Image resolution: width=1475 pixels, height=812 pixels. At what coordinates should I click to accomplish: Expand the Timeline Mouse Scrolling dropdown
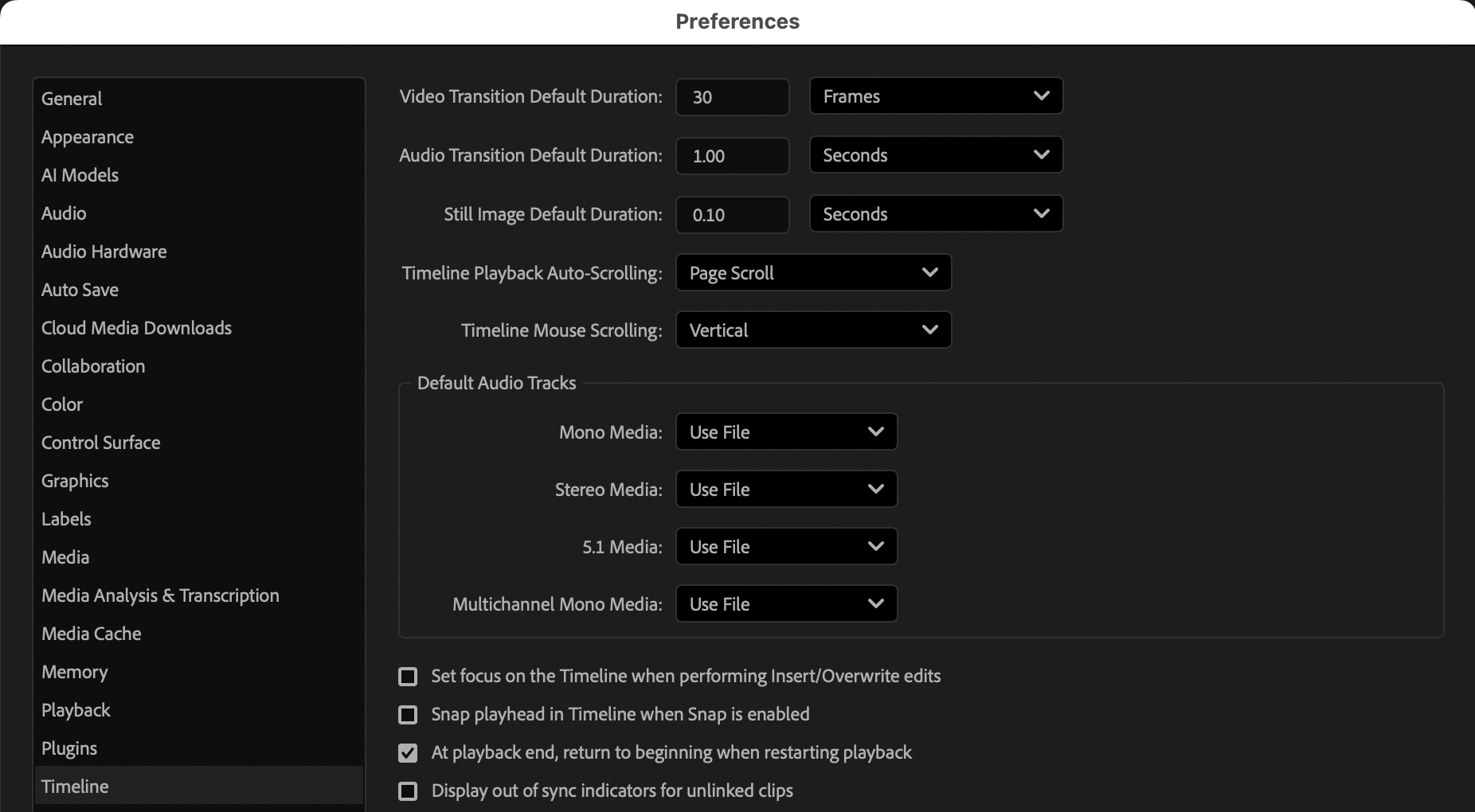coord(813,330)
